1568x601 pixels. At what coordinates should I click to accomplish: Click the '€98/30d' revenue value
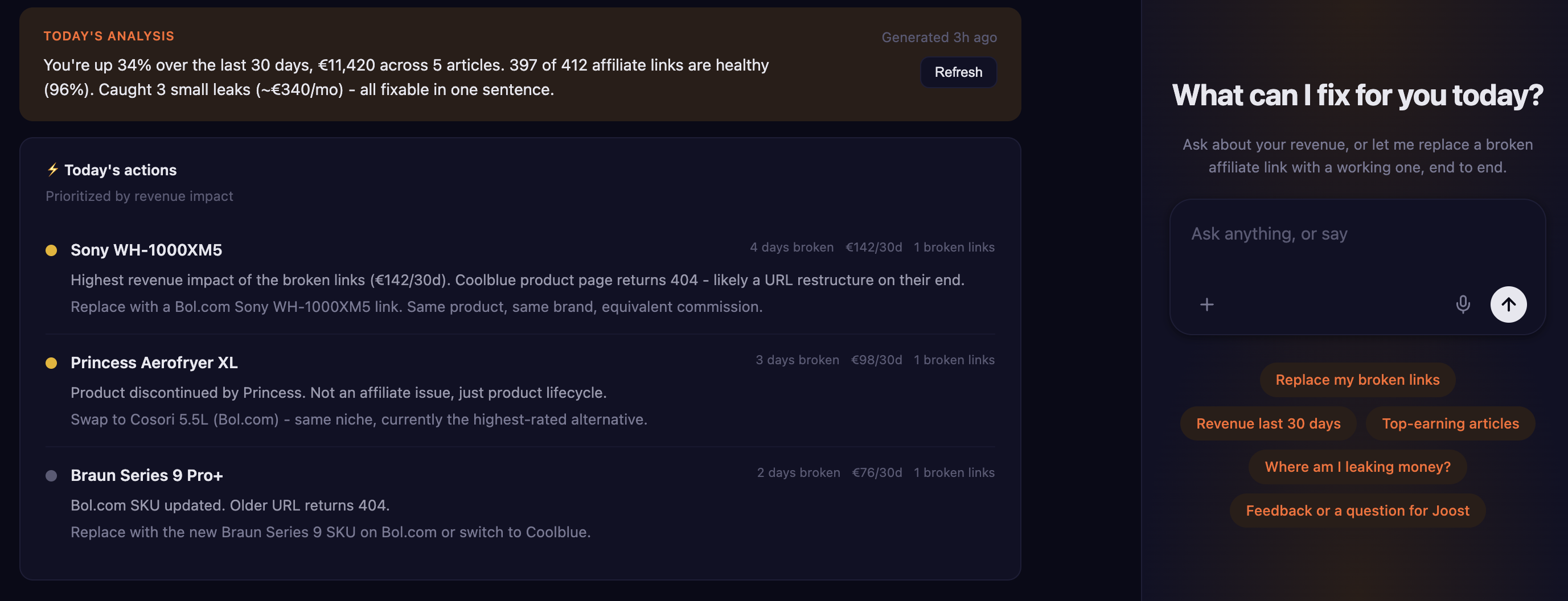pyautogui.click(x=876, y=360)
